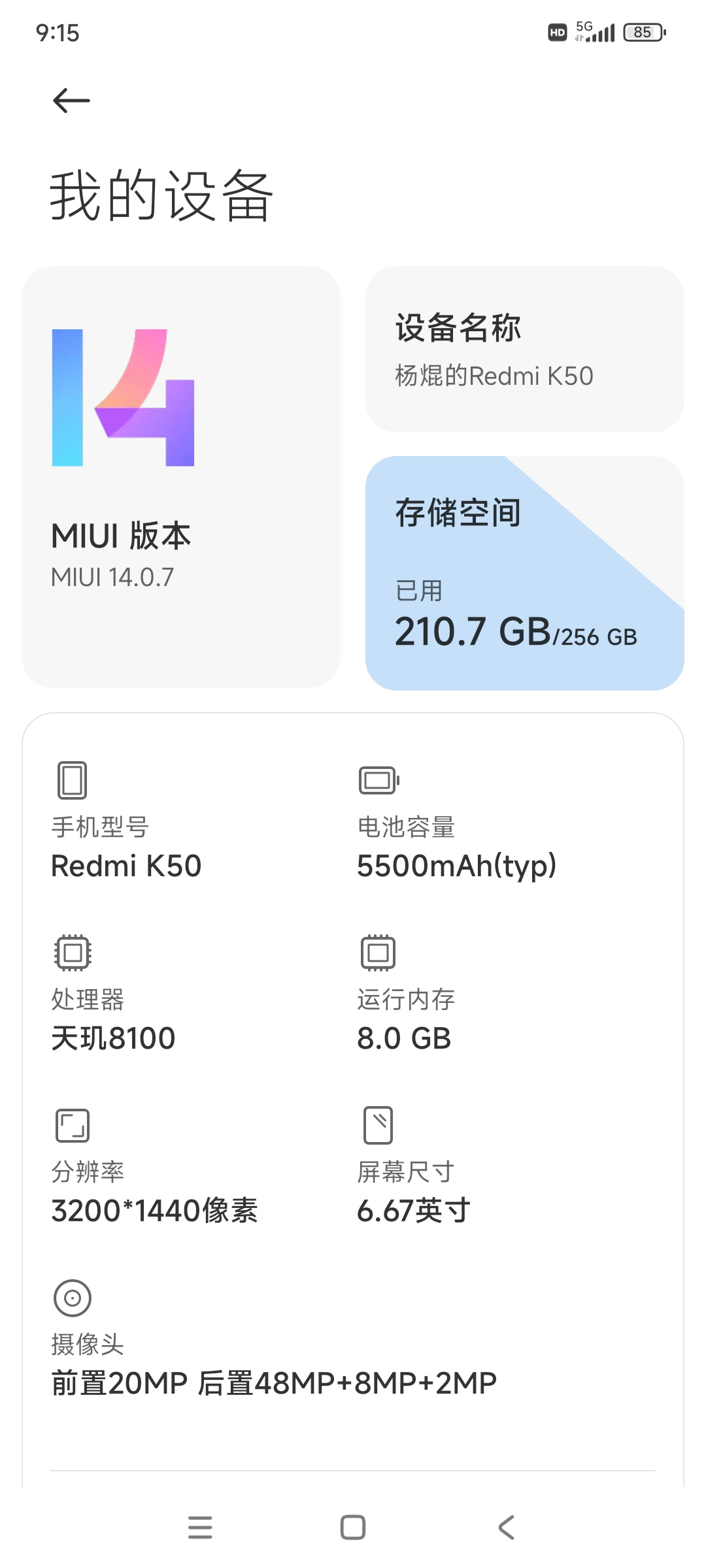Tap the 天玑8100 processor entry

(x=113, y=1039)
